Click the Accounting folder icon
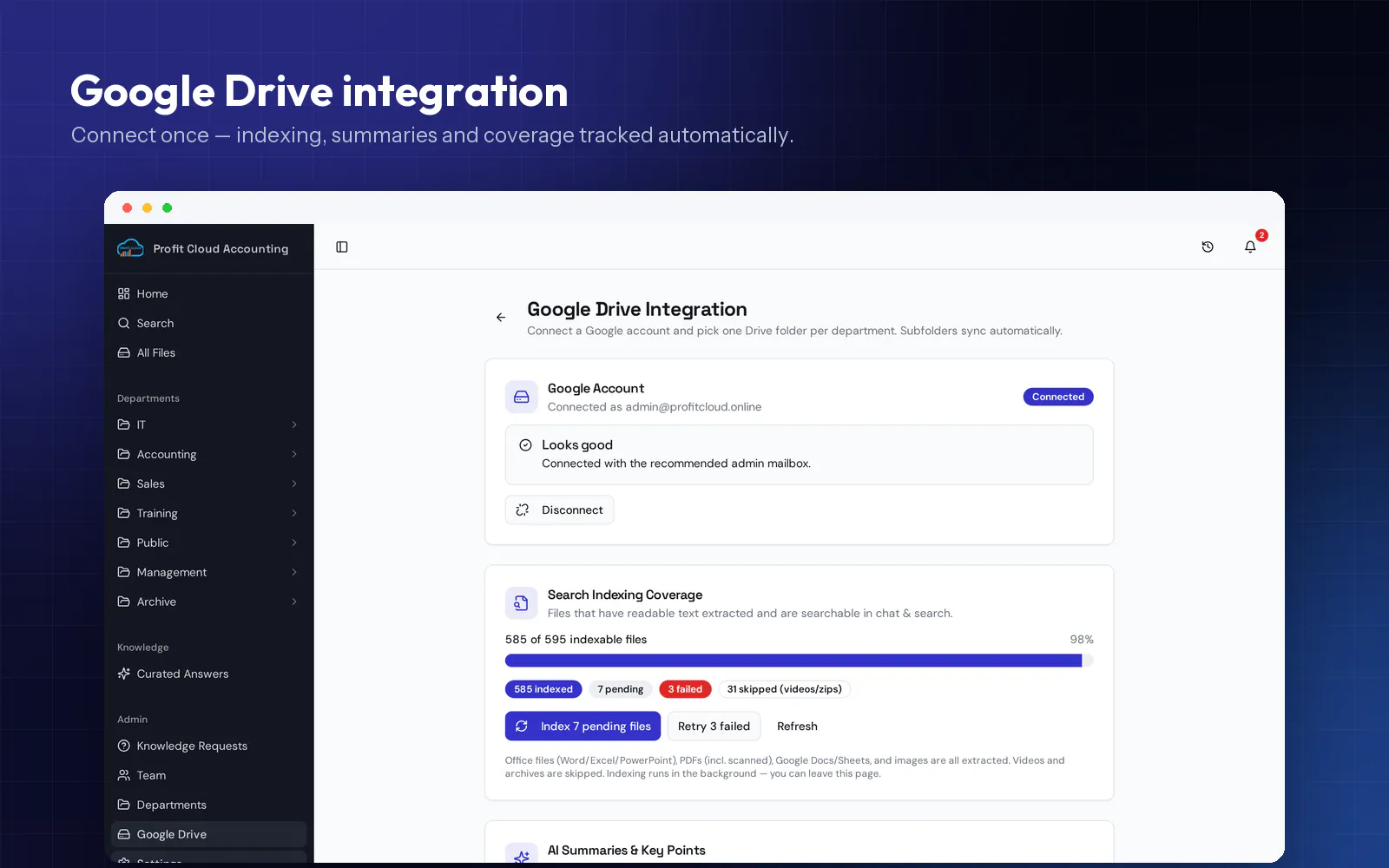1389x868 pixels. (124, 455)
